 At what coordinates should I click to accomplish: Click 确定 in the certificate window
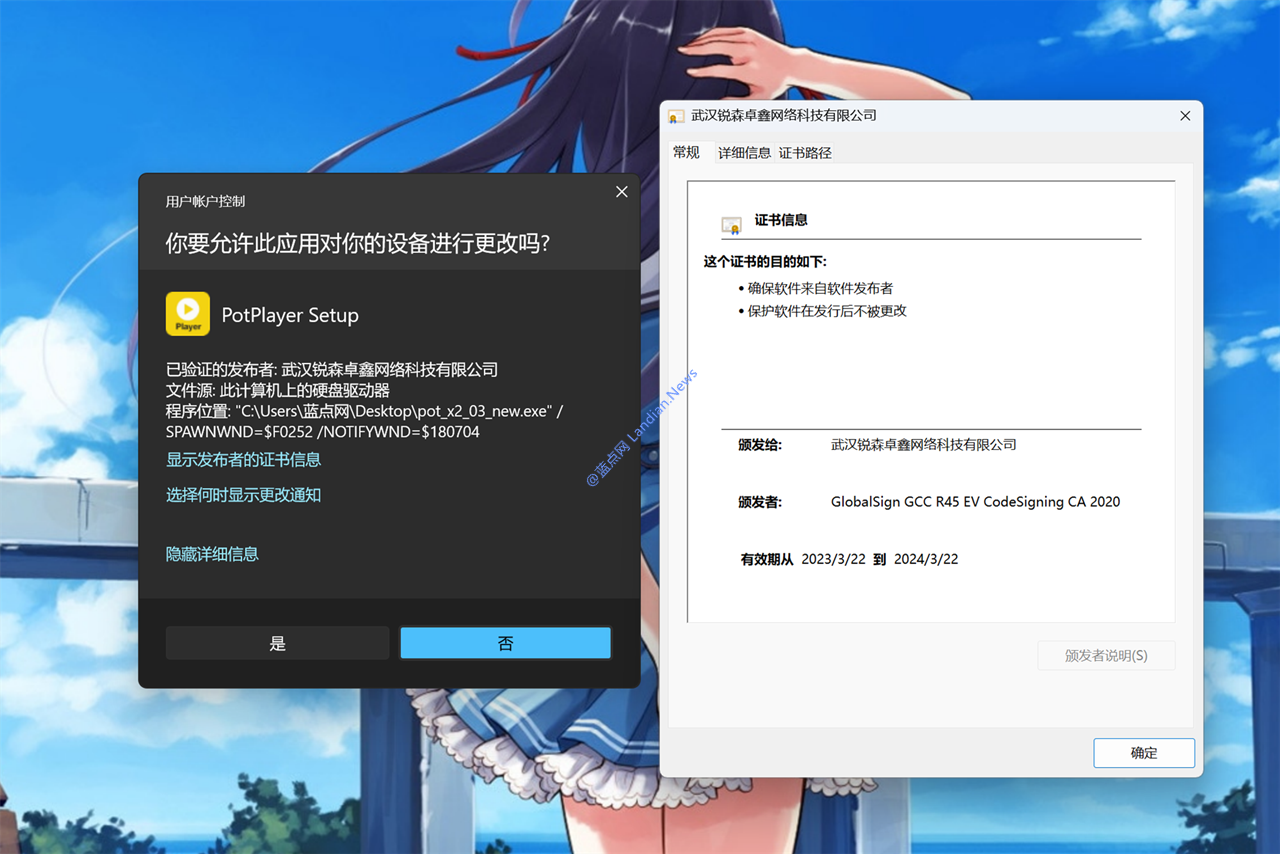(x=1144, y=753)
